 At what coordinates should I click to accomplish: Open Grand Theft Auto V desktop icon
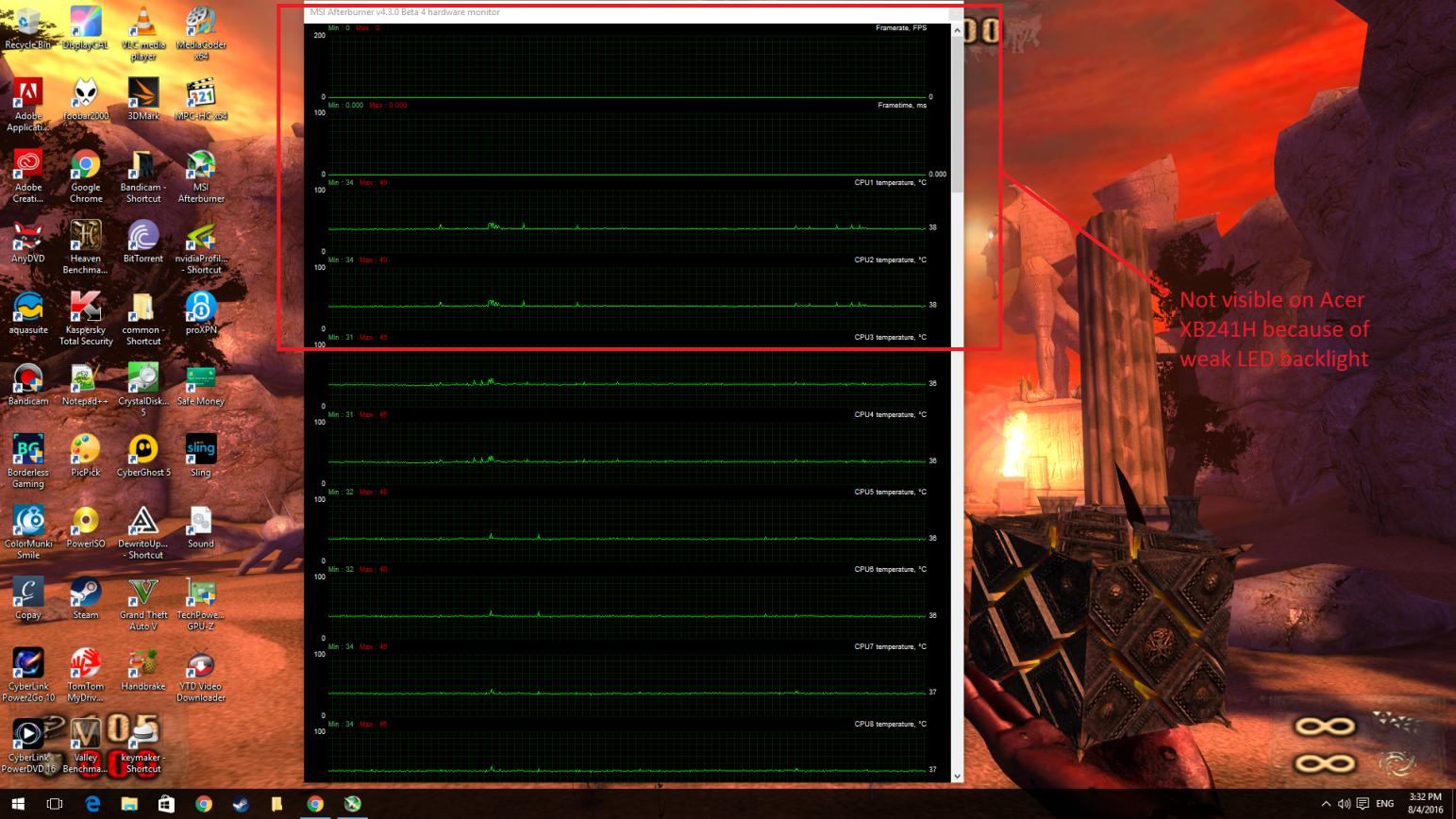[x=143, y=603]
